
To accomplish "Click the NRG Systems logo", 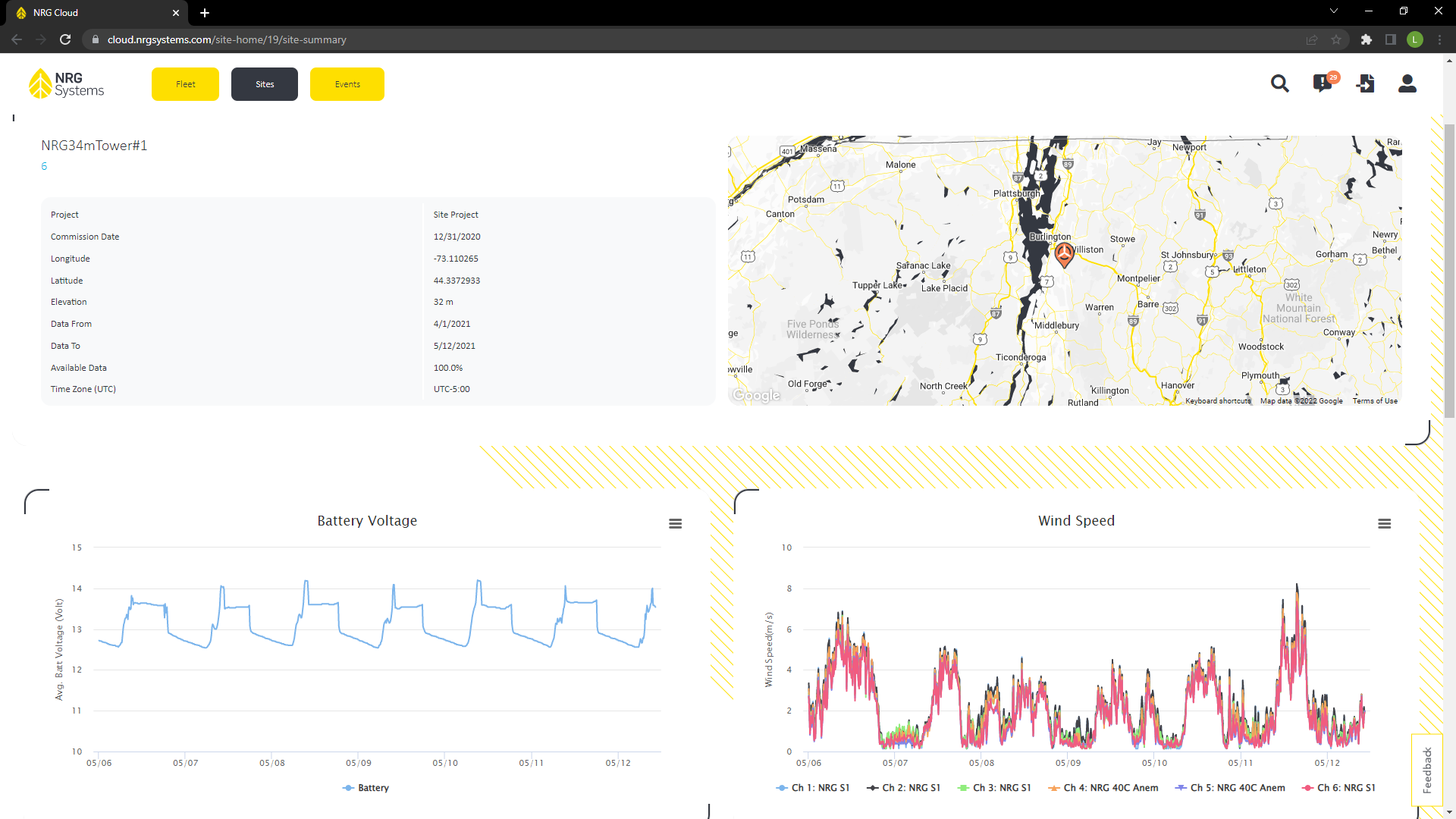I will coord(66,84).
